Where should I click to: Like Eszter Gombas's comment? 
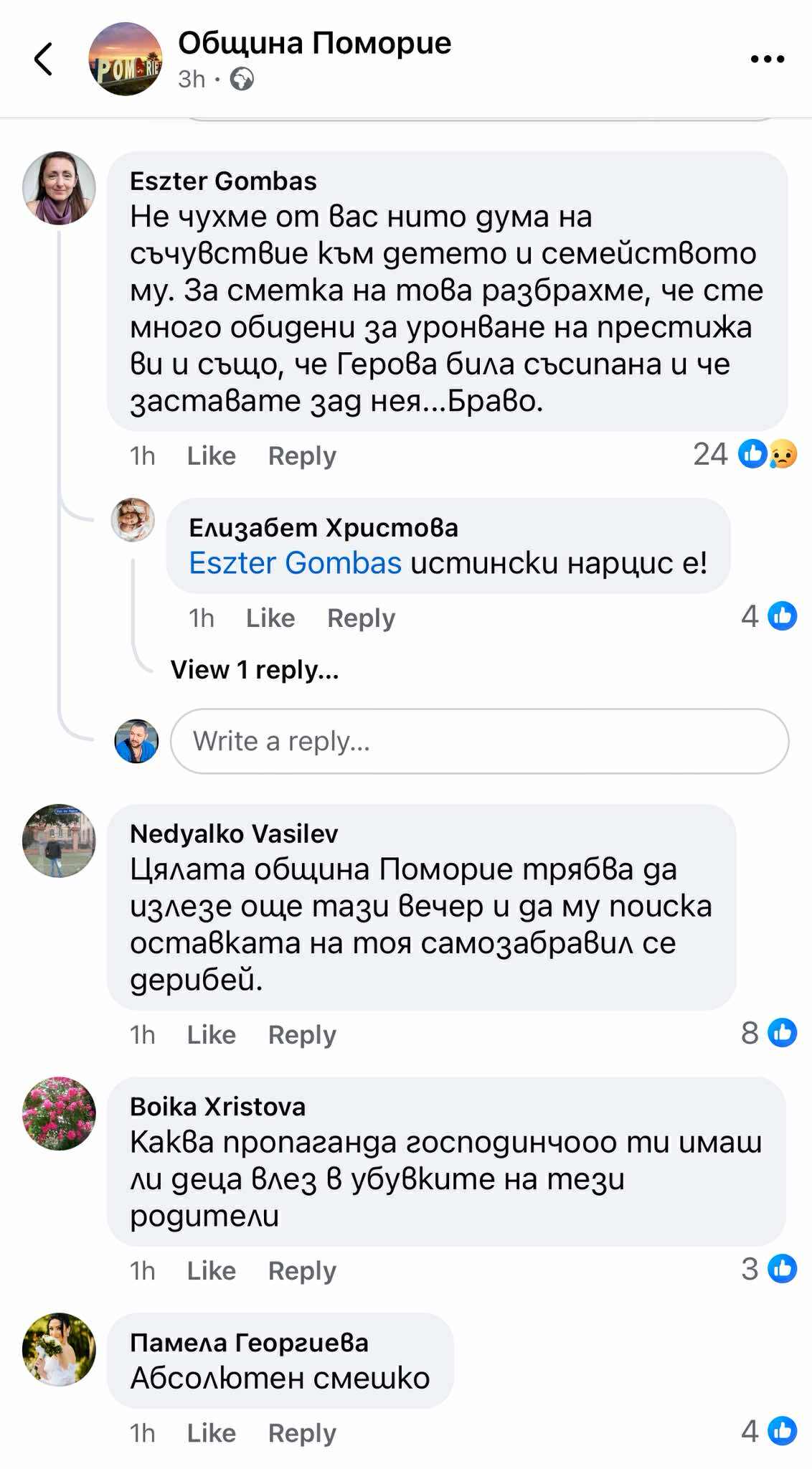coord(211,456)
